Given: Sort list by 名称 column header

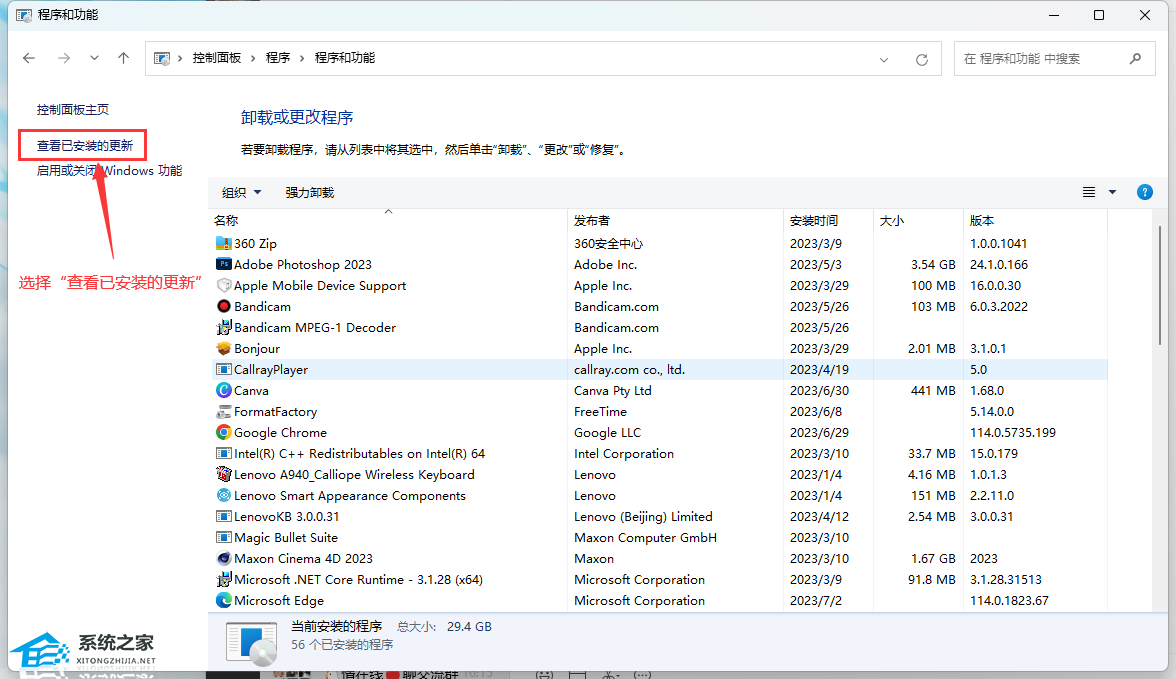Looking at the screenshot, I should pos(226,220).
